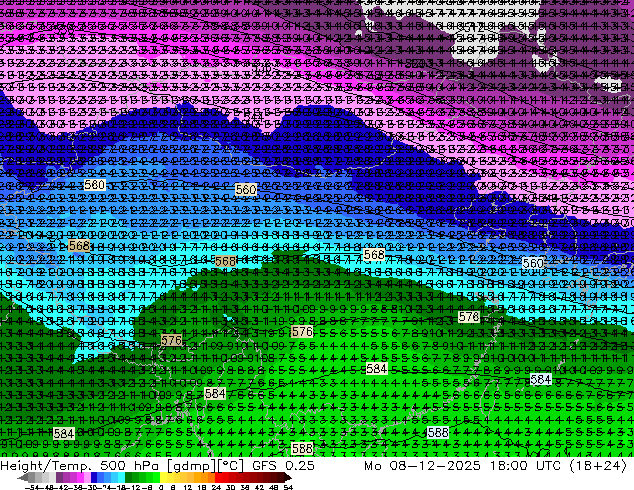
Task: Select the "GFS 0.25" model text
Action: pyautogui.click(x=283, y=466)
